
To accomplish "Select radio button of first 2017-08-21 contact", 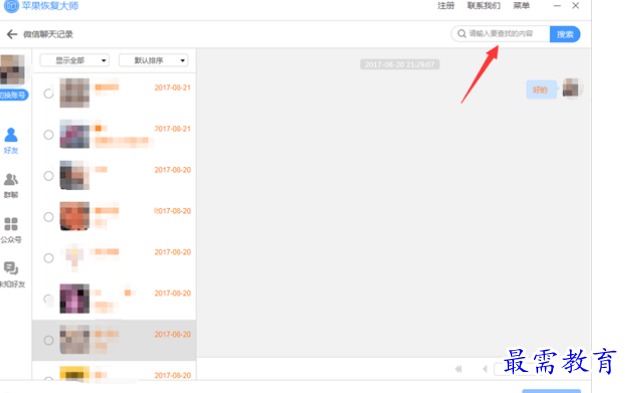I will tap(49, 94).
